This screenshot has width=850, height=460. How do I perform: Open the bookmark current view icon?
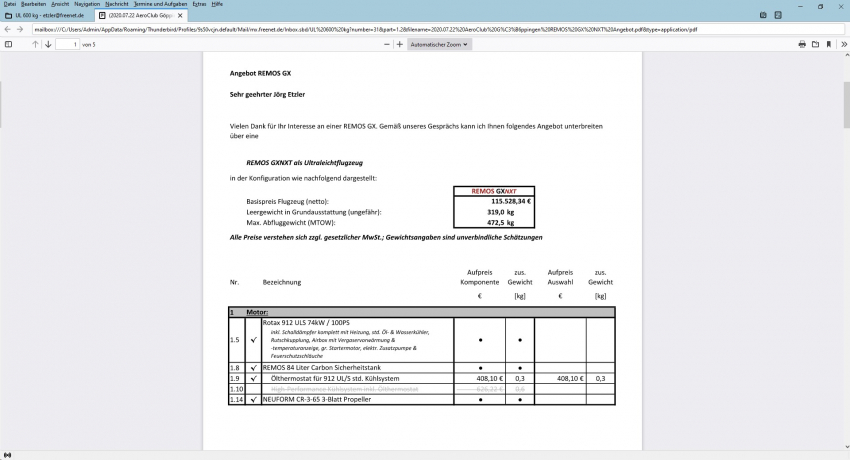coord(829,44)
